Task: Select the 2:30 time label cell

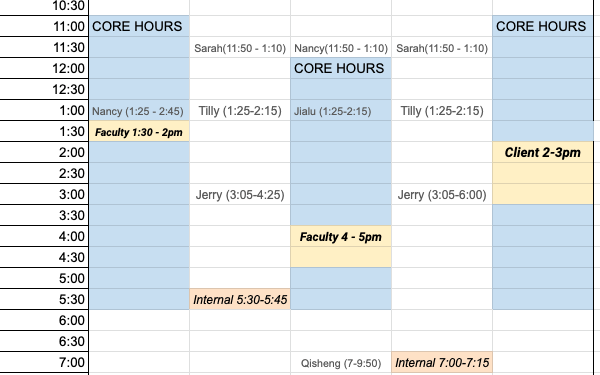Action: tap(44, 173)
